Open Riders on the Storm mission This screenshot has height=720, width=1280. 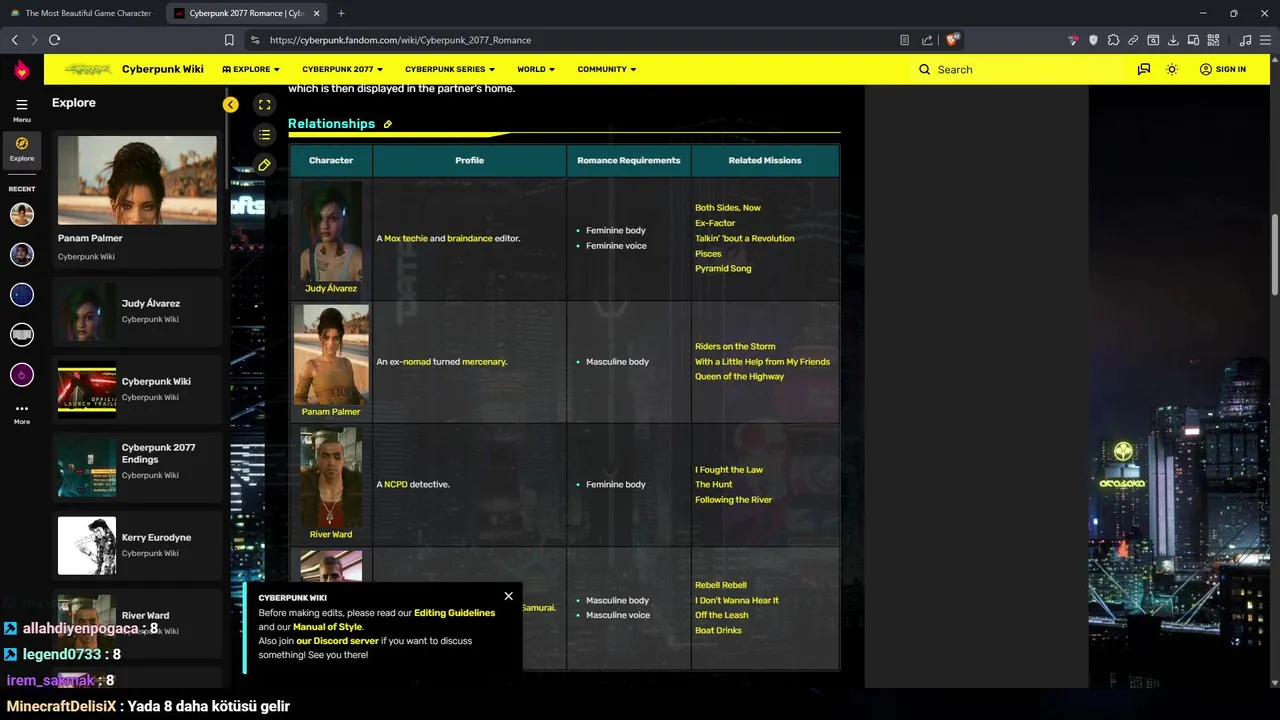[735, 346]
